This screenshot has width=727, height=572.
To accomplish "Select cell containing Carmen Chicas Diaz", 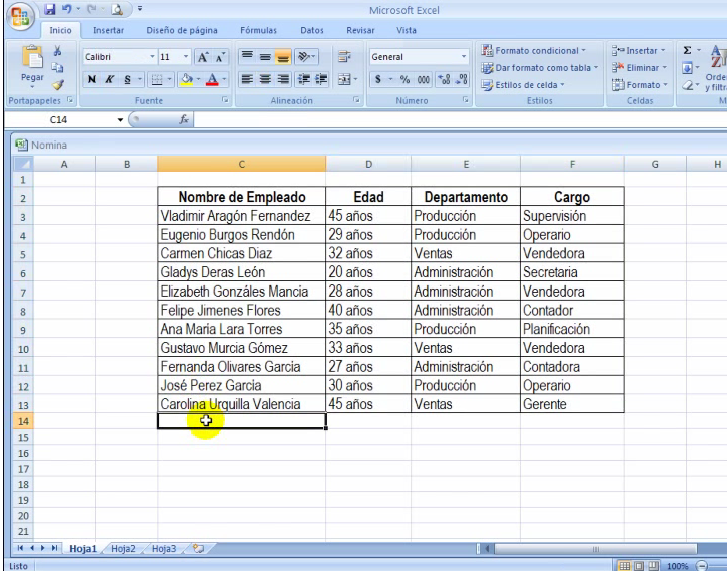I will pyautogui.click(x=242, y=254).
